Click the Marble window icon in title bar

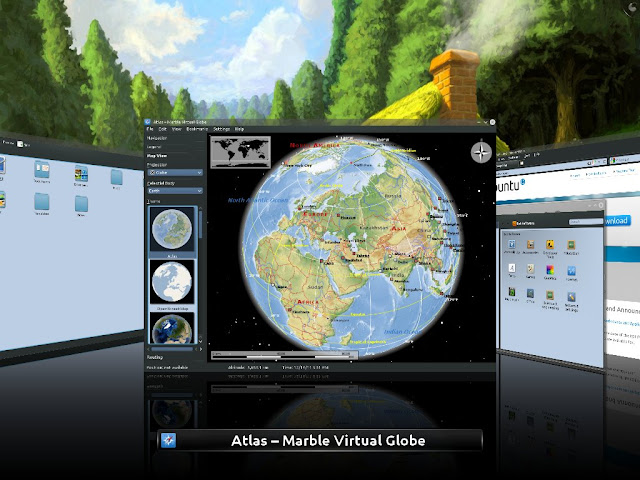tap(148, 122)
